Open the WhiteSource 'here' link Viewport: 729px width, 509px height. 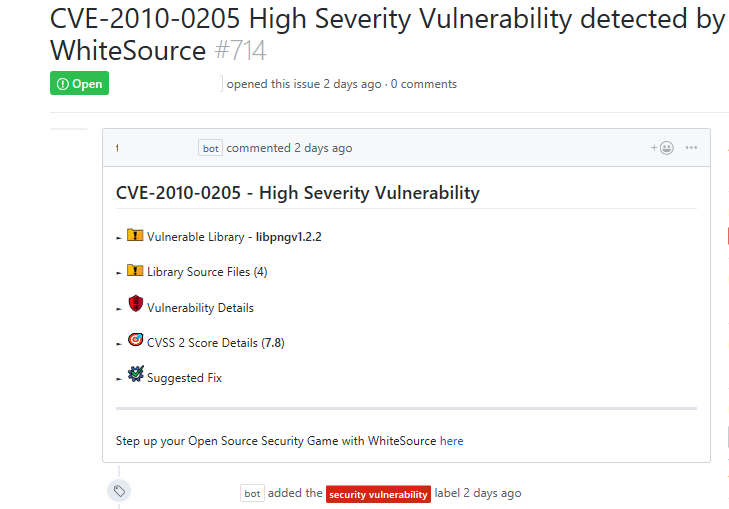pyautogui.click(x=451, y=441)
